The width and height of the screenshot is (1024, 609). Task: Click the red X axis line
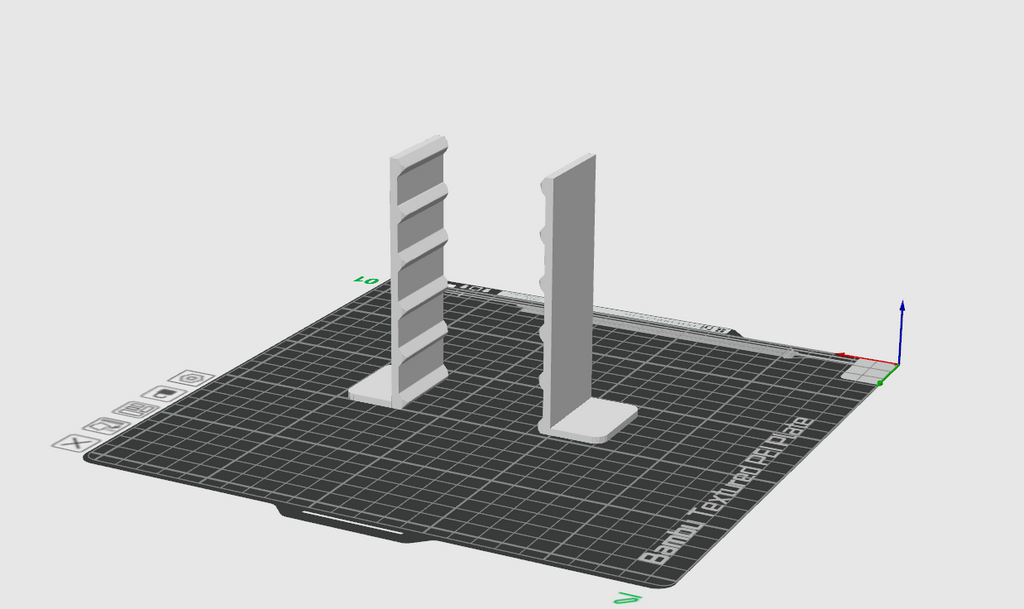[x=867, y=358]
